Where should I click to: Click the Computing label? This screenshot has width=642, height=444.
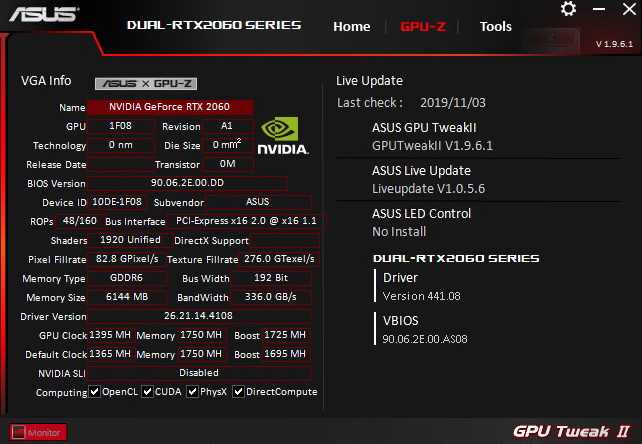(61, 392)
